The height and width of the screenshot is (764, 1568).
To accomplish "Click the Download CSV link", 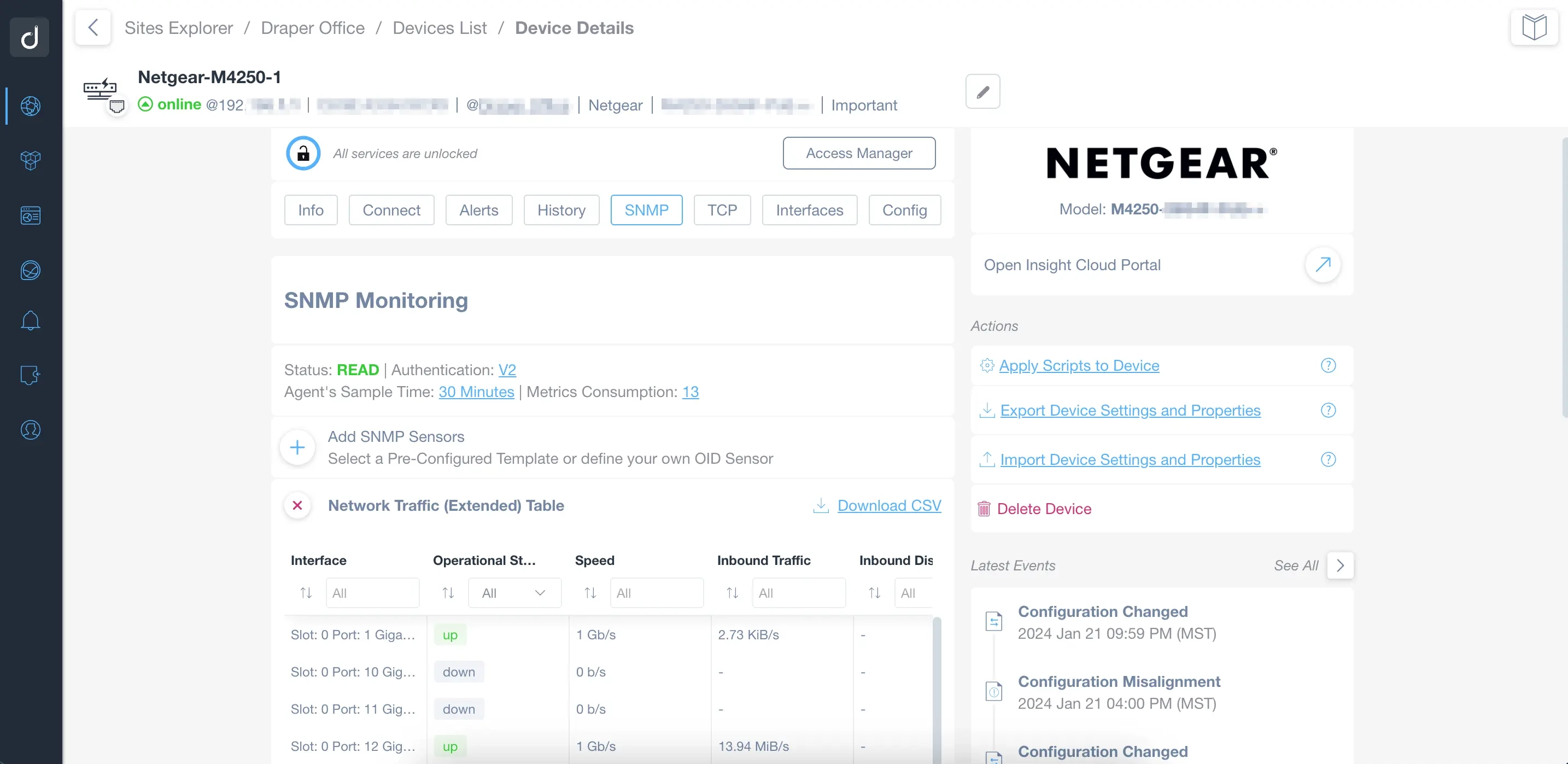I will pyautogui.click(x=888, y=505).
